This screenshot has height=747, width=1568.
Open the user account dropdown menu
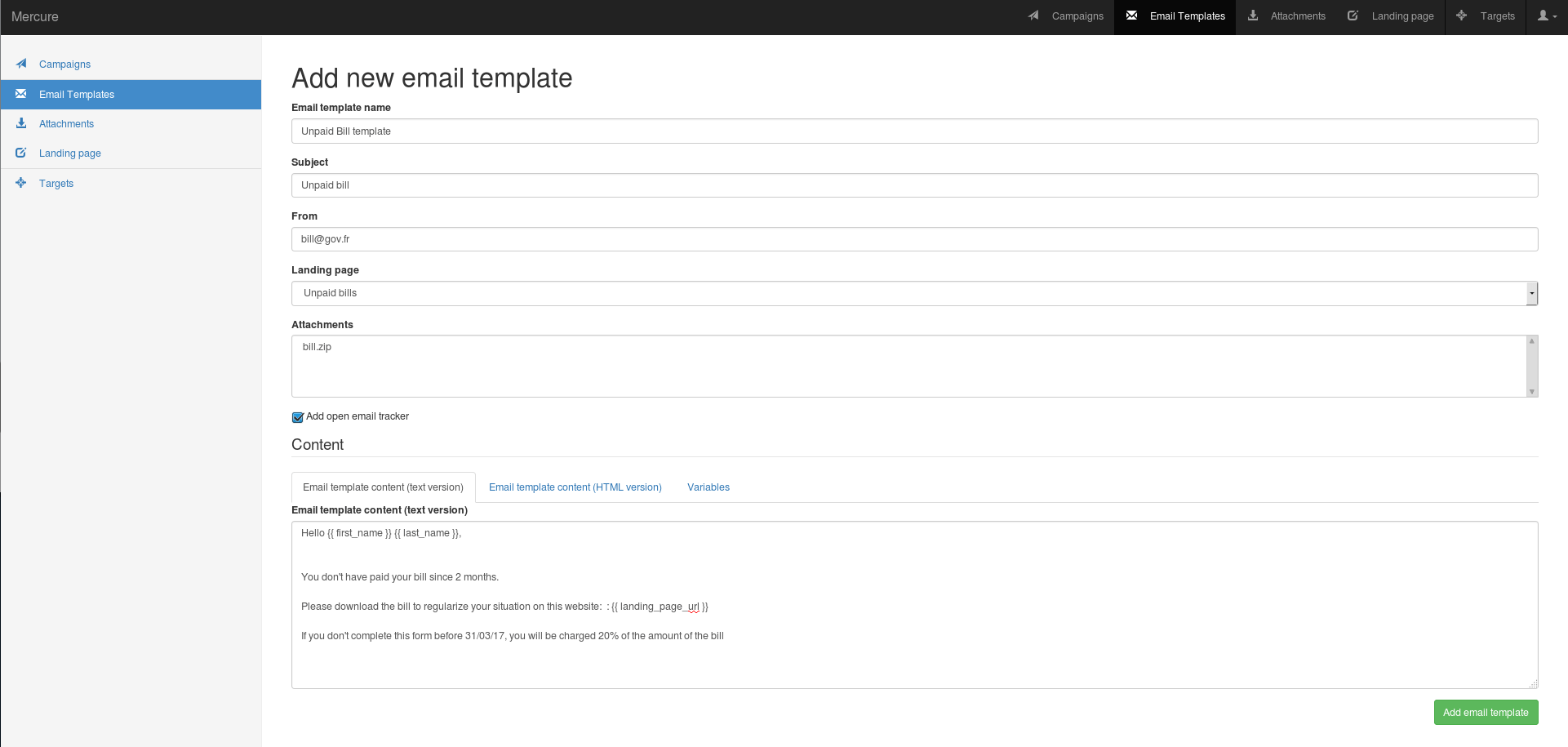click(1547, 16)
